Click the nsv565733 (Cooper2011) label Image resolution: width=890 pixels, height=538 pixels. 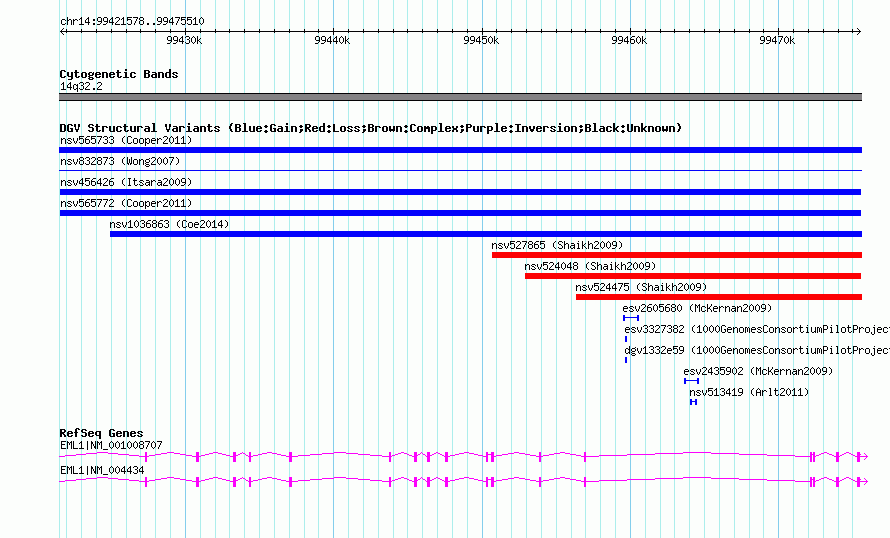126,140
